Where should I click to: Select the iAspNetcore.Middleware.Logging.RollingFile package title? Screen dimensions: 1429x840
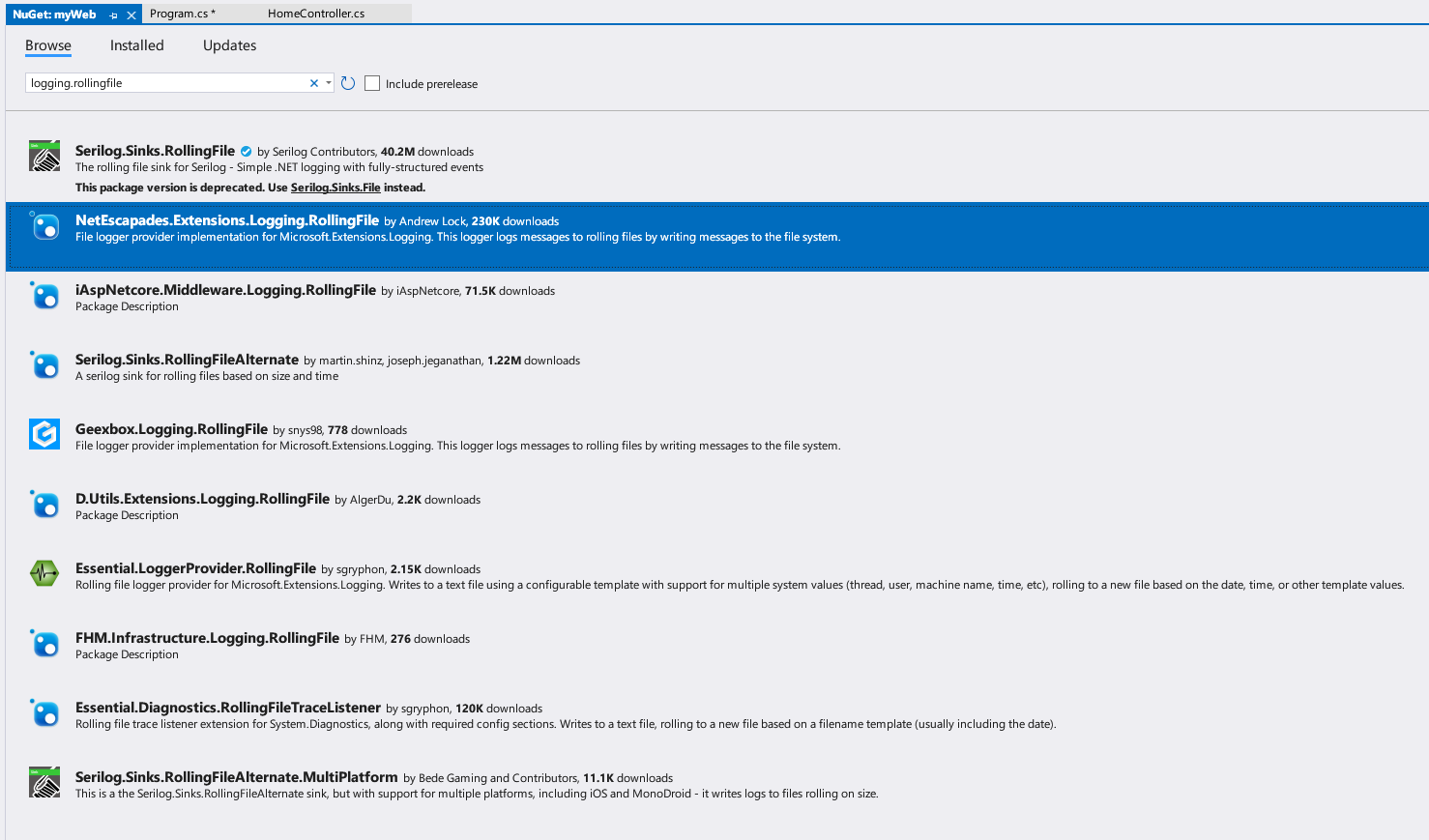(225, 290)
